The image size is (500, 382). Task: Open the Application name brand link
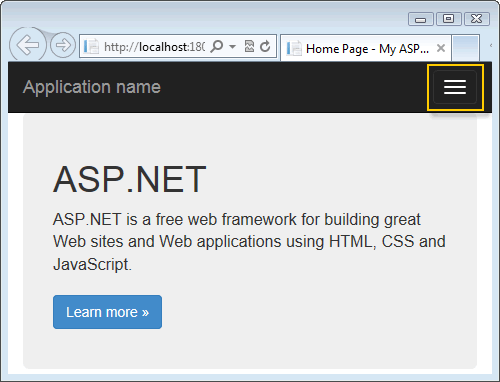(92, 87)
